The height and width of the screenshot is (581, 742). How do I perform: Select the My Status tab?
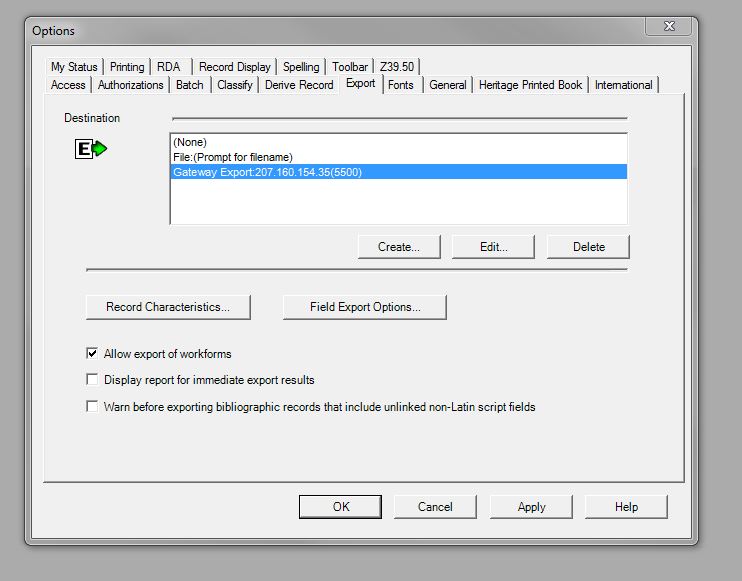74,67
